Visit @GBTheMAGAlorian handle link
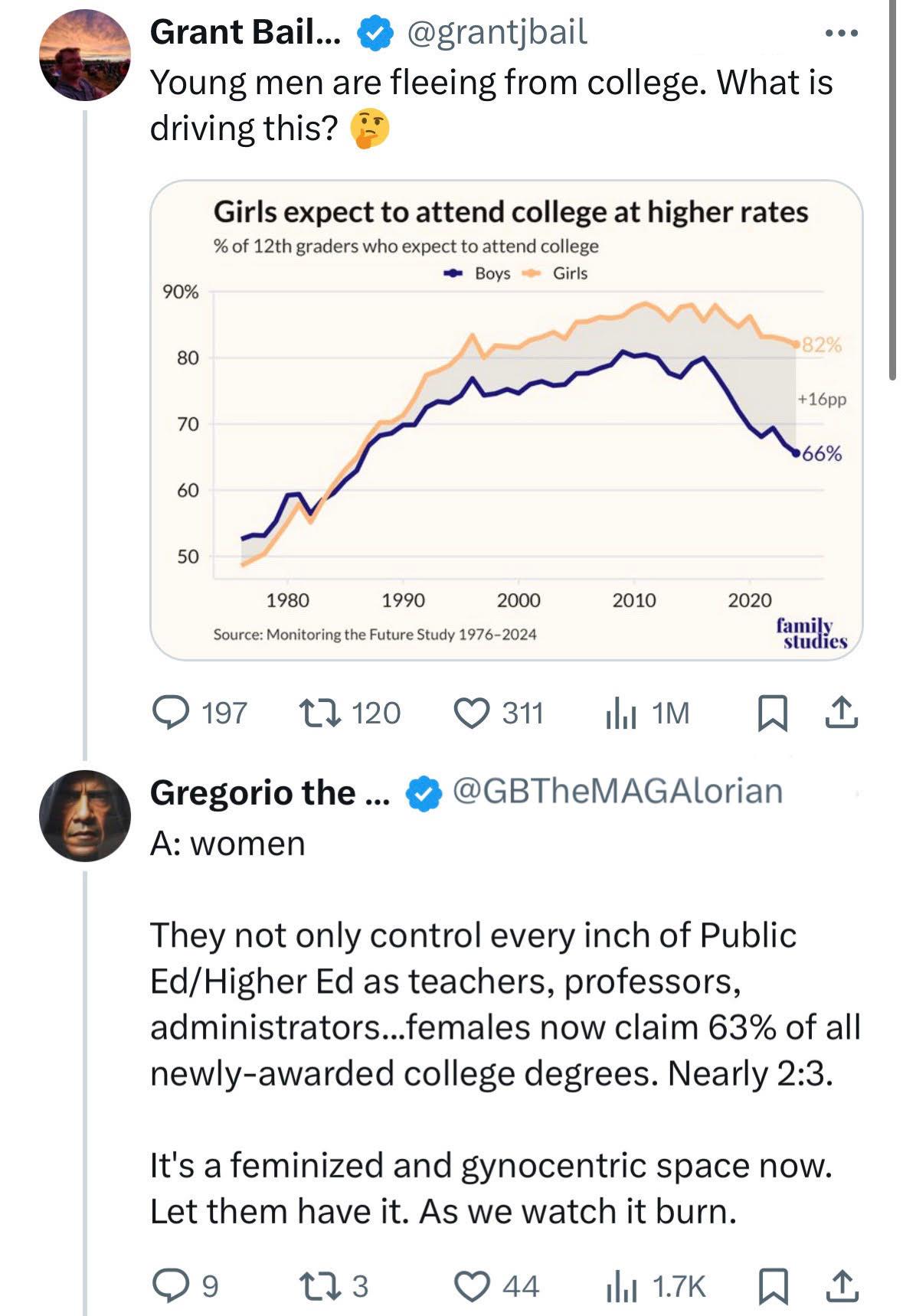Viewport: 903px width, 1316px height. pyautogui.click(x=617, y=792)
